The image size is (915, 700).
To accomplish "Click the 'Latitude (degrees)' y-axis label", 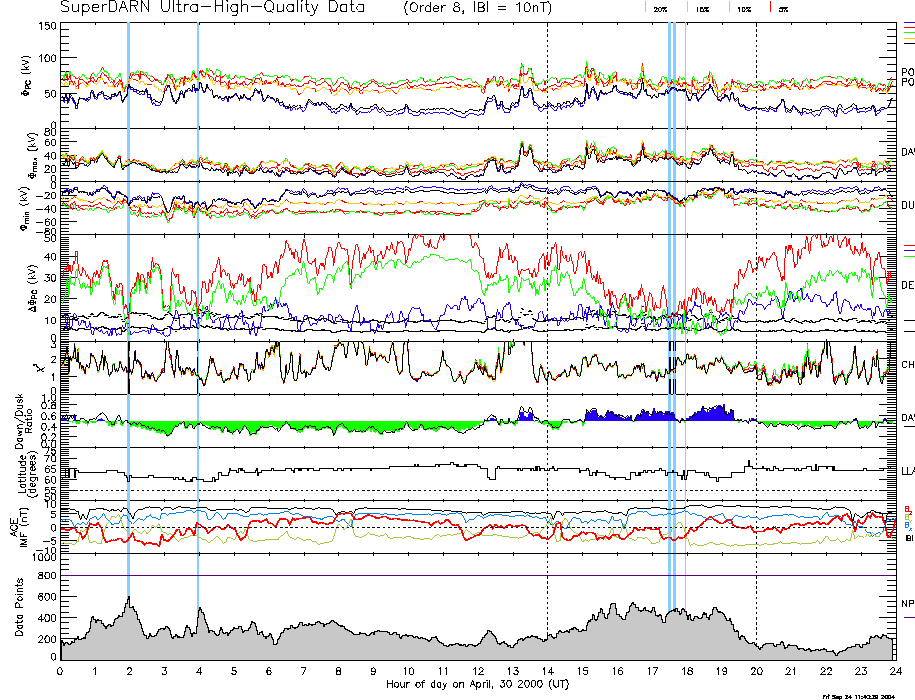I will pos(22,473).
